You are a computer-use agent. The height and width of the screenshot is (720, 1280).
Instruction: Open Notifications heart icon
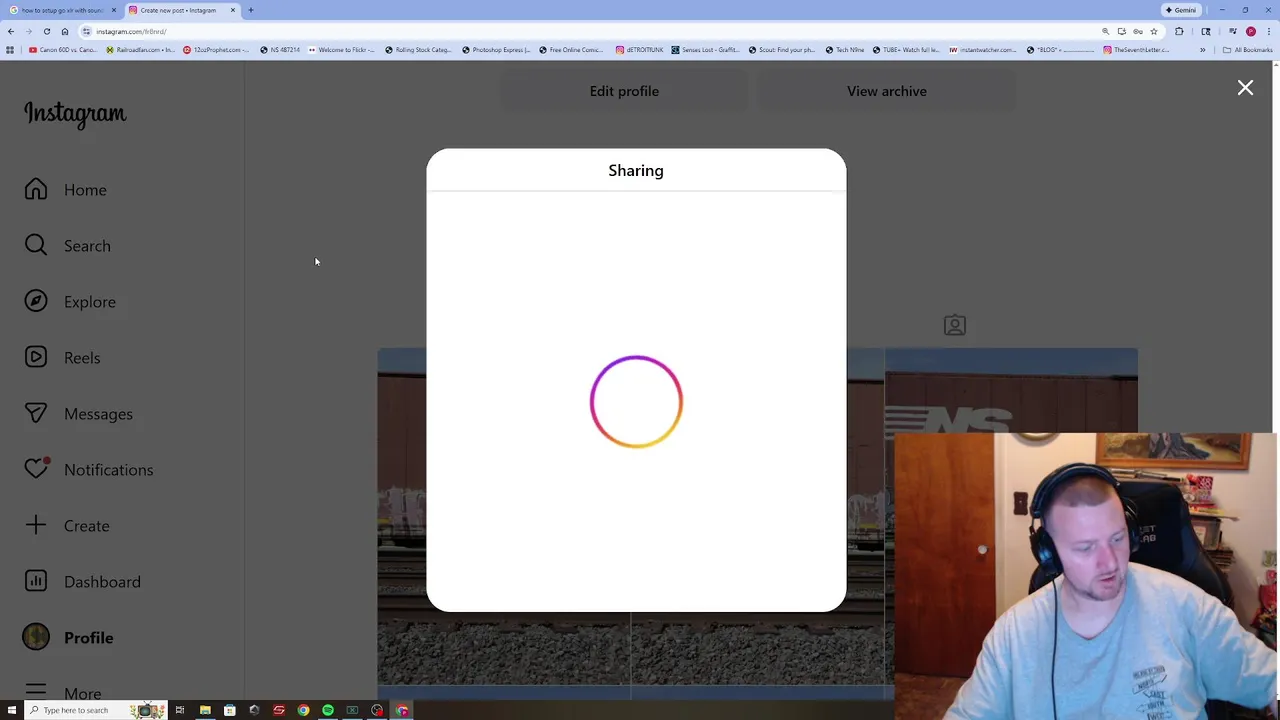(36, 469)
